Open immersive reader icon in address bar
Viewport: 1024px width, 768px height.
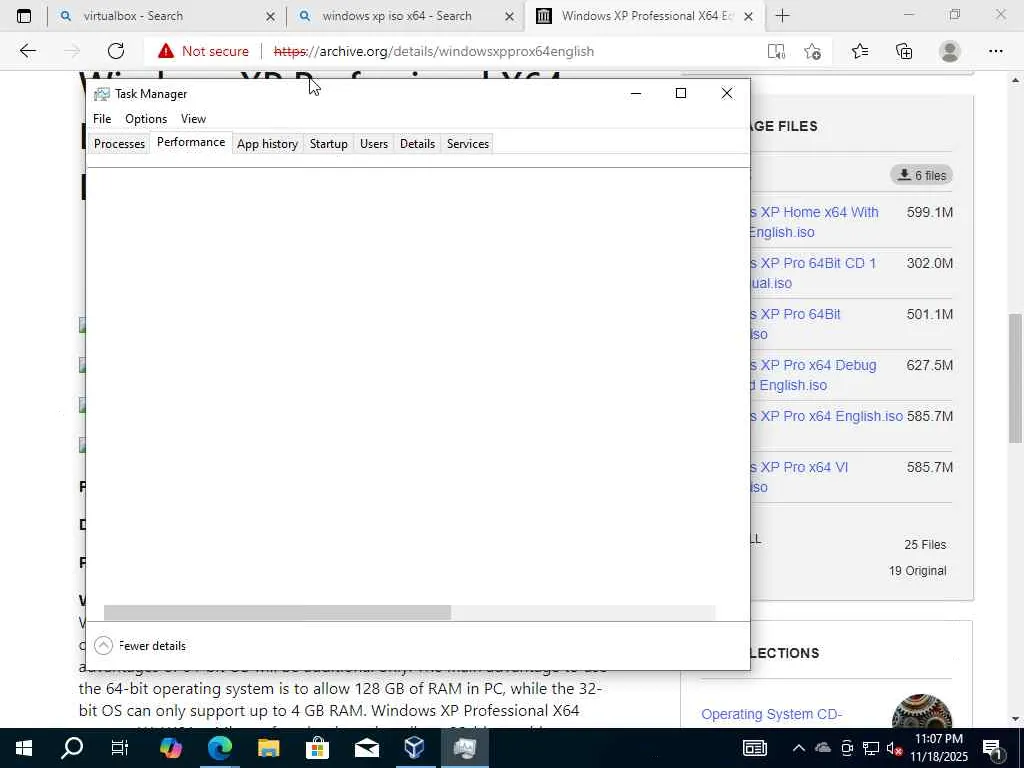776,52
